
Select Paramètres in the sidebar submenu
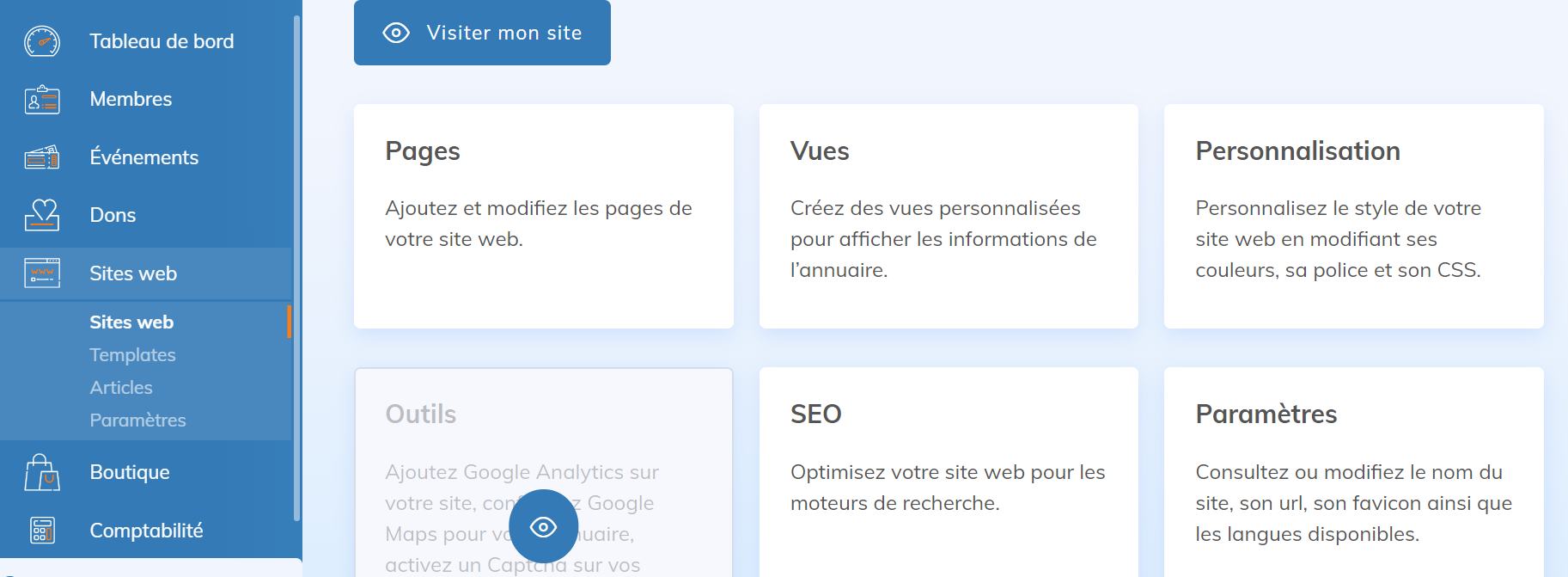[137, 420]
